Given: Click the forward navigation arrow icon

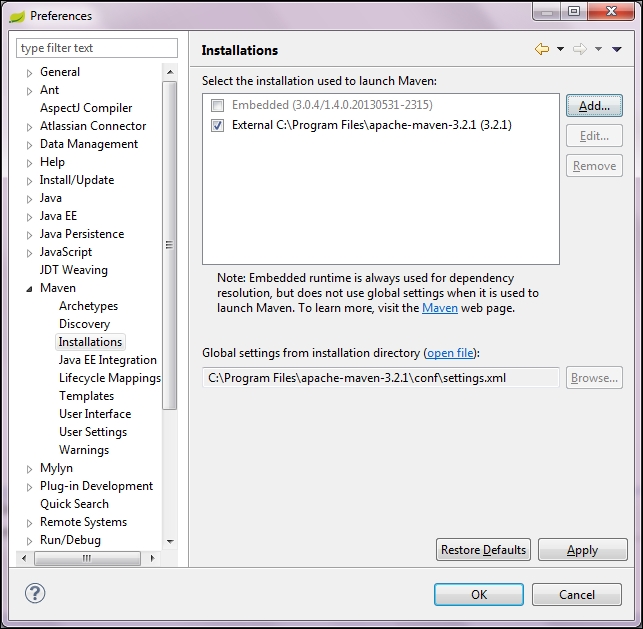Looking at the screenshot, I should pyautogui.click(x=579, y=49).
